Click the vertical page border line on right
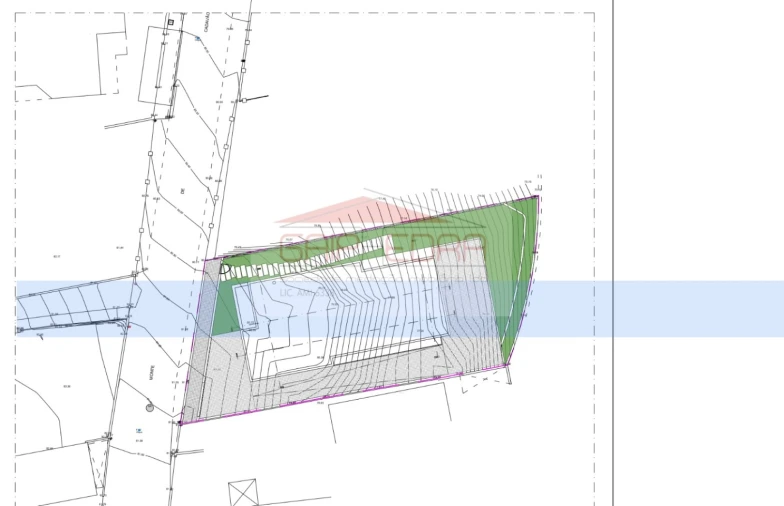The height and width of the screenshot is (506, 784). tap(613, 250)
